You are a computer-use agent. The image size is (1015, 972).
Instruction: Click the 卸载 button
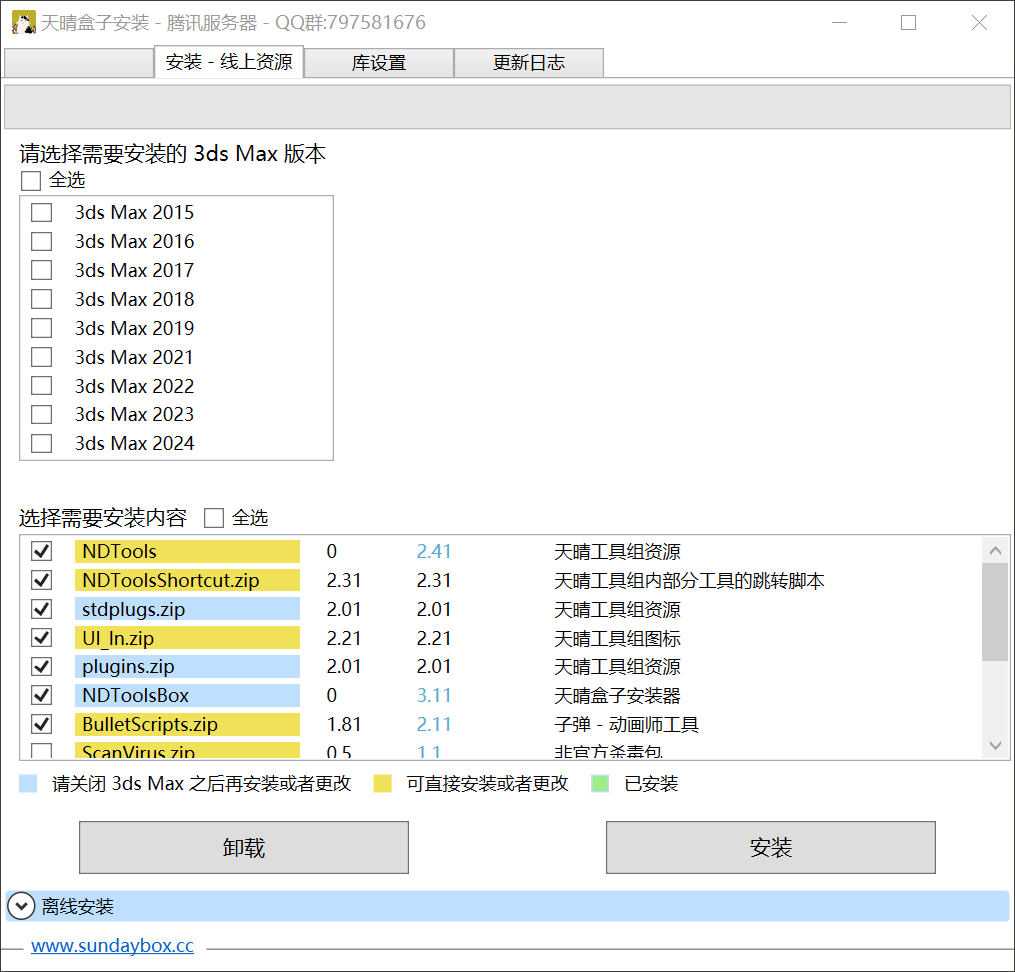point(244,848)
